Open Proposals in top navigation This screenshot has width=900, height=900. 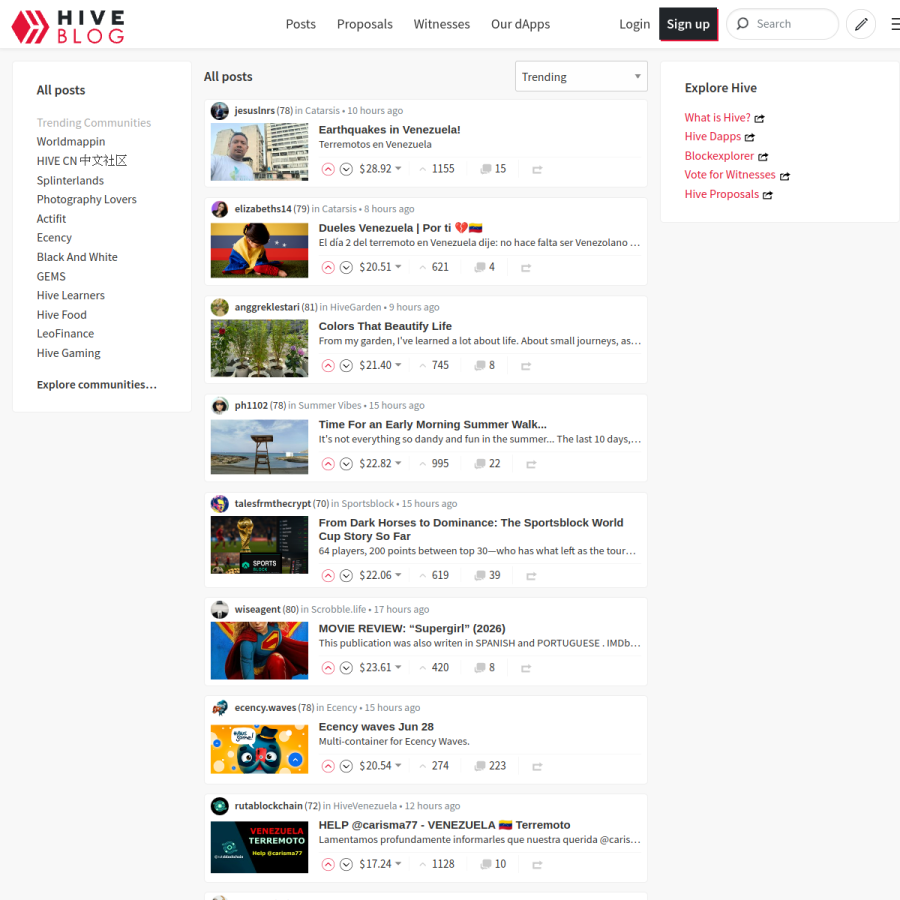(x=364, y=24)
